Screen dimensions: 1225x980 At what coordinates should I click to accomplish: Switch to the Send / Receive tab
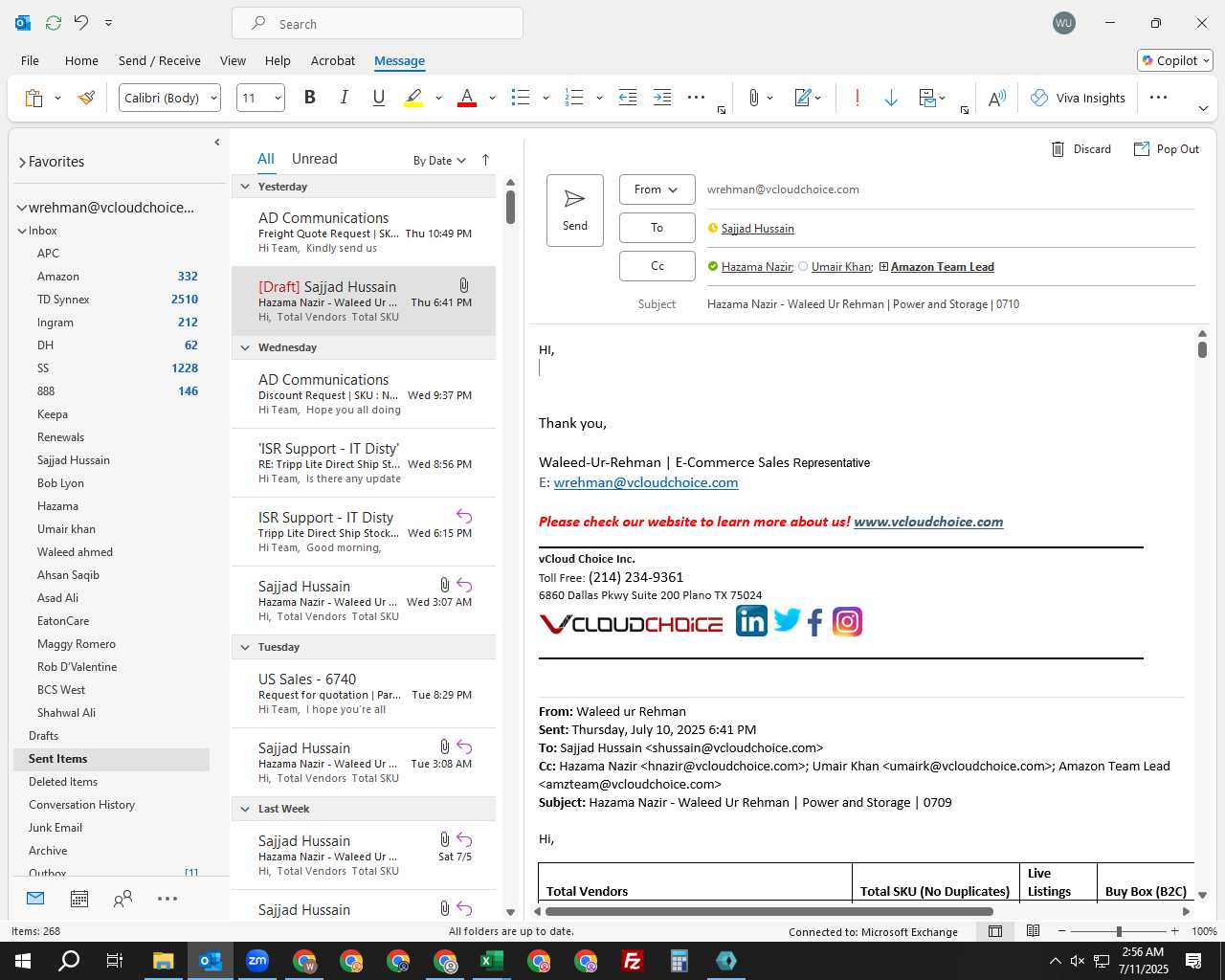[x=160, y=60]
